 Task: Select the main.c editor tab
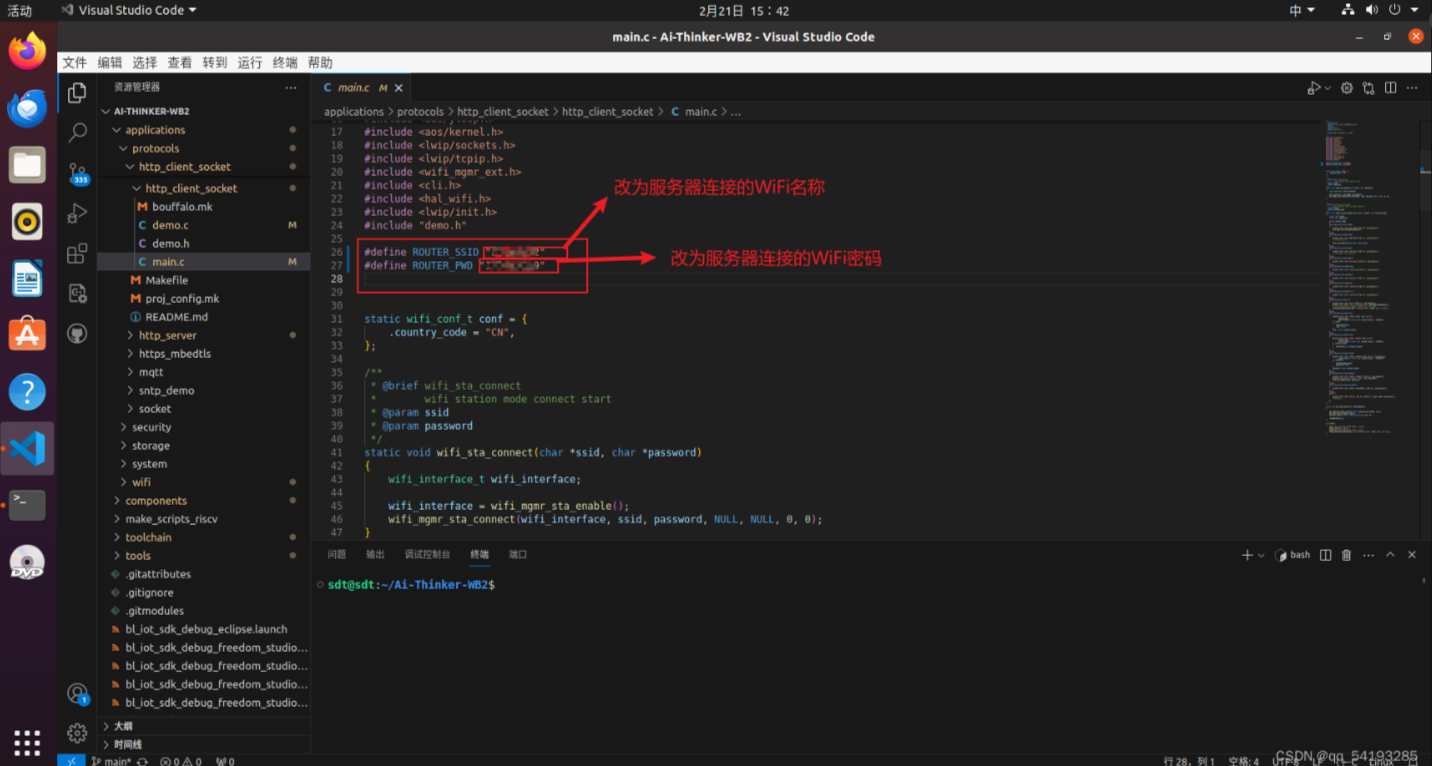tap(361, 88)
